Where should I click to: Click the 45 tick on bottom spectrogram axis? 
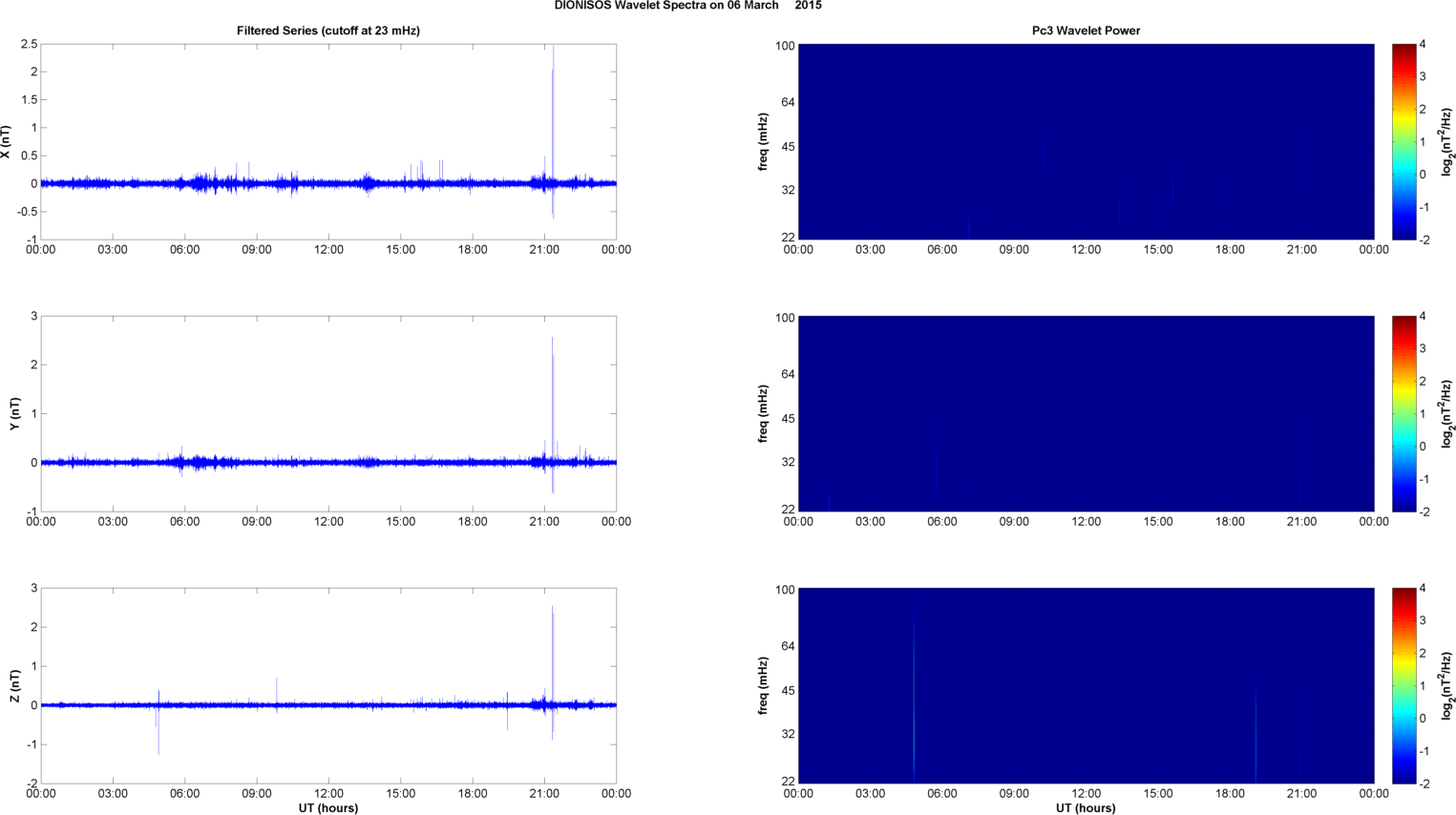(x=788, y=690)
